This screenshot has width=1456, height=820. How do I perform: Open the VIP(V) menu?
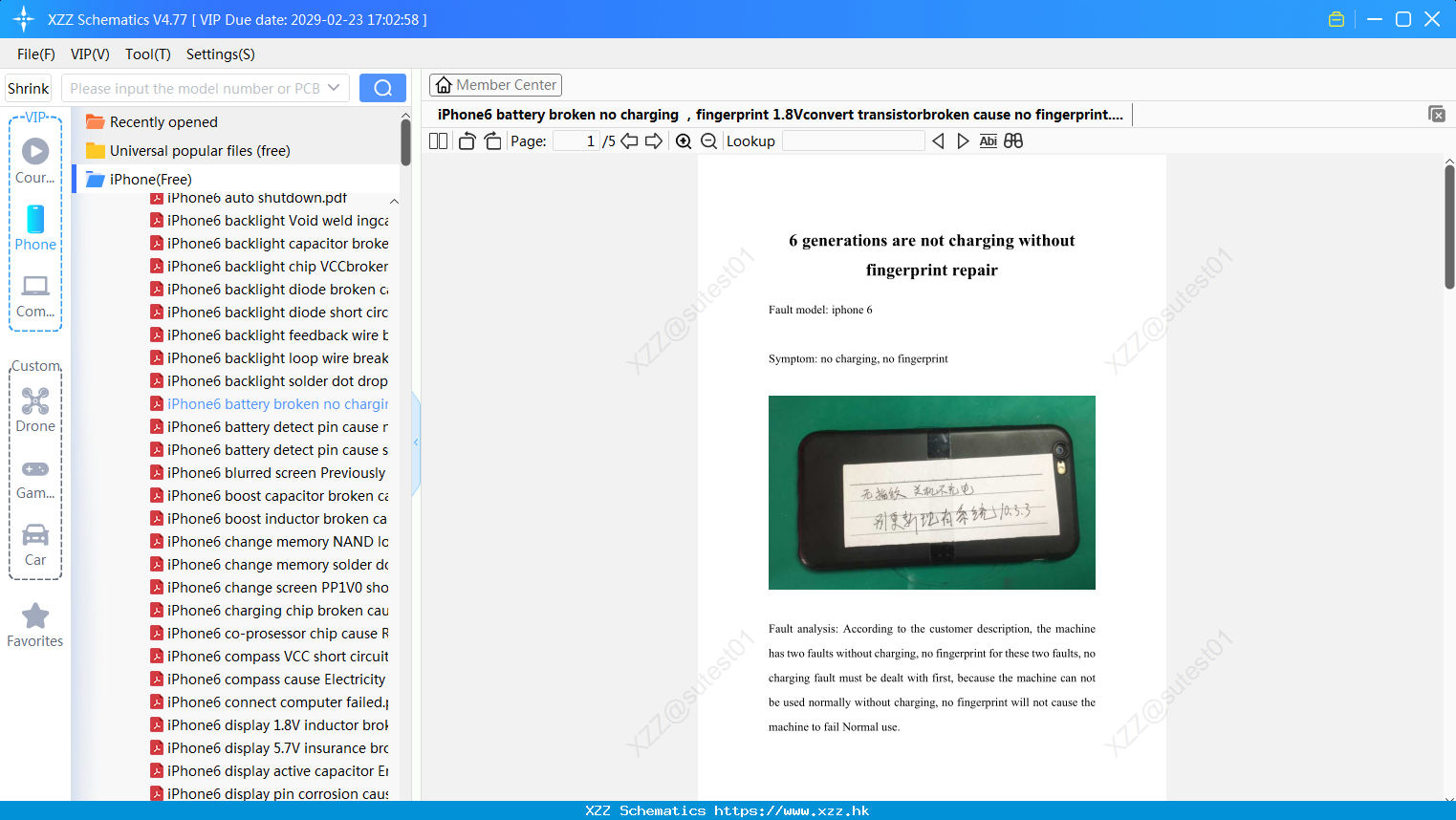[x=90, y=54]
